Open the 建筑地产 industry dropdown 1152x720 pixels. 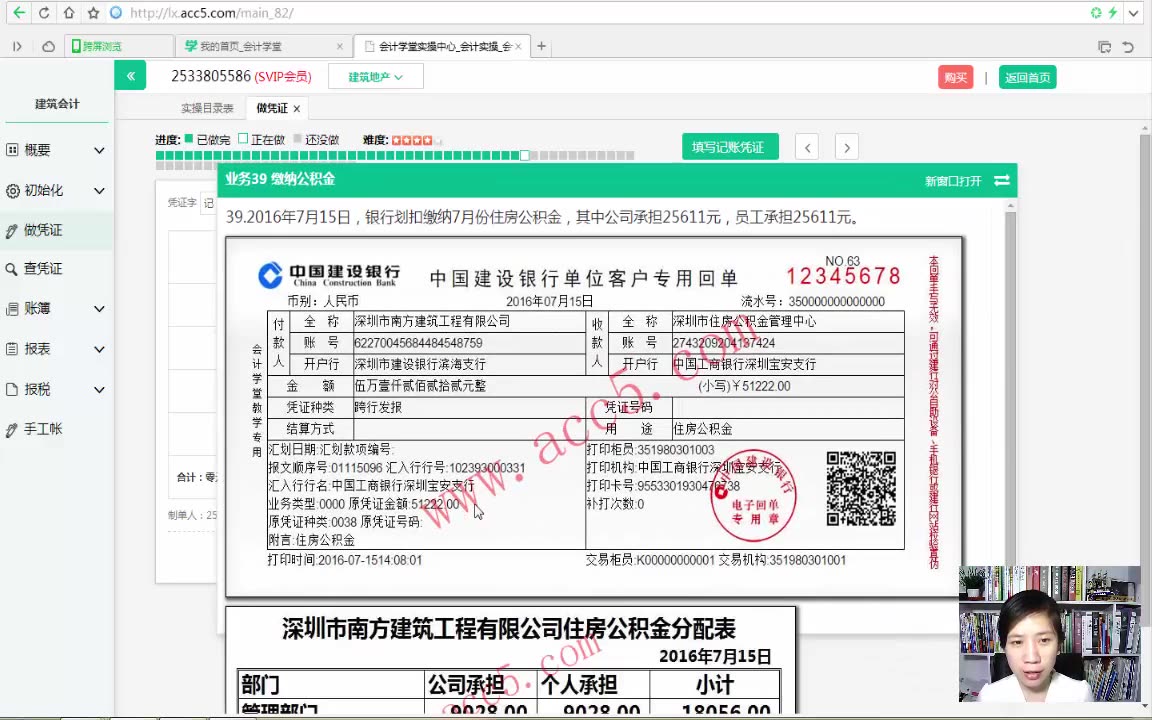pyautogui.click(x=375, y=76)
